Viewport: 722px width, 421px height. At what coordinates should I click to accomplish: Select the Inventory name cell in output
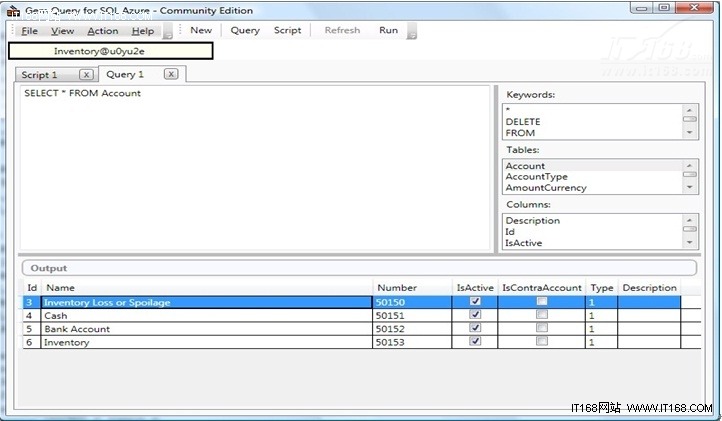tap(206, 342)
